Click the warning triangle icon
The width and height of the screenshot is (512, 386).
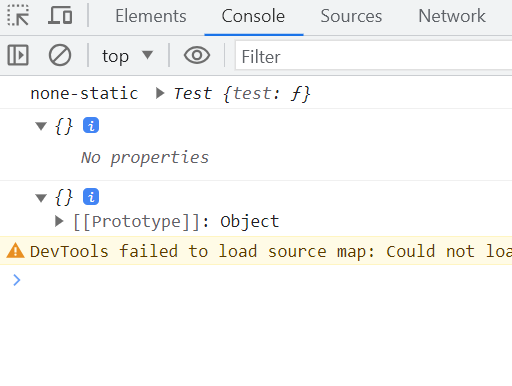click(15, 251)
